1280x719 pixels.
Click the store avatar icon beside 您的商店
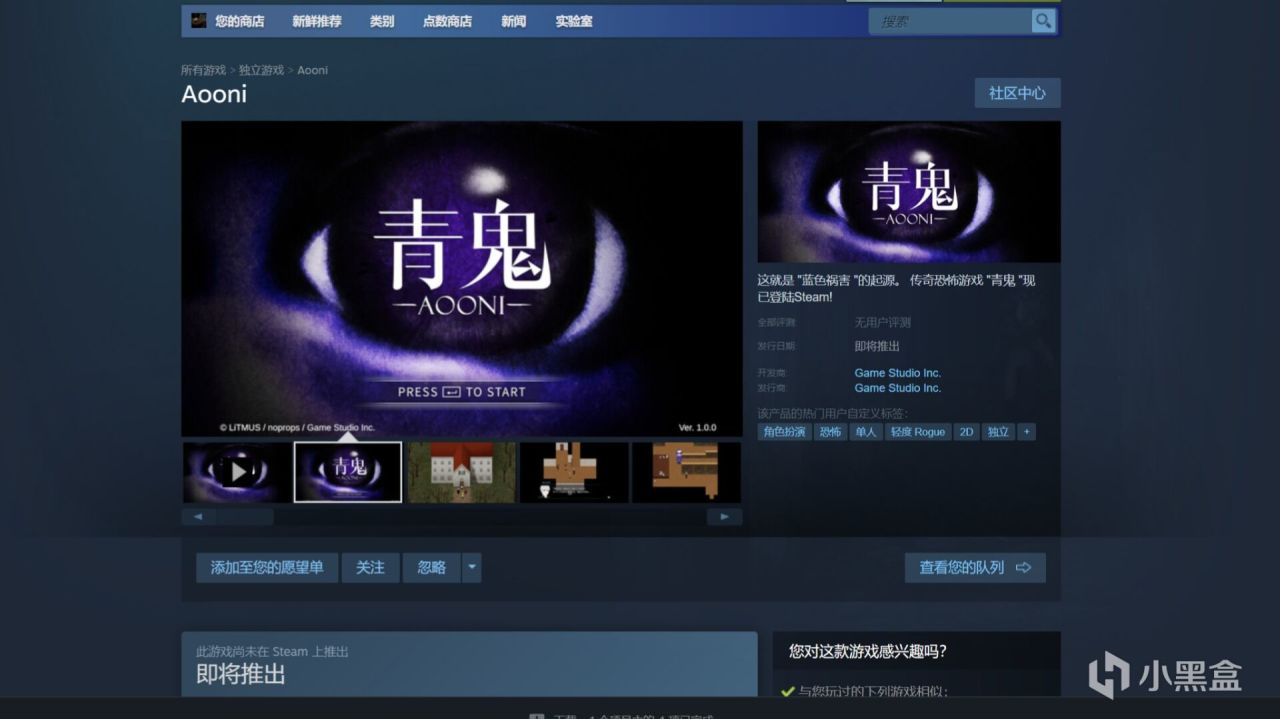click(x=199, y=21)
